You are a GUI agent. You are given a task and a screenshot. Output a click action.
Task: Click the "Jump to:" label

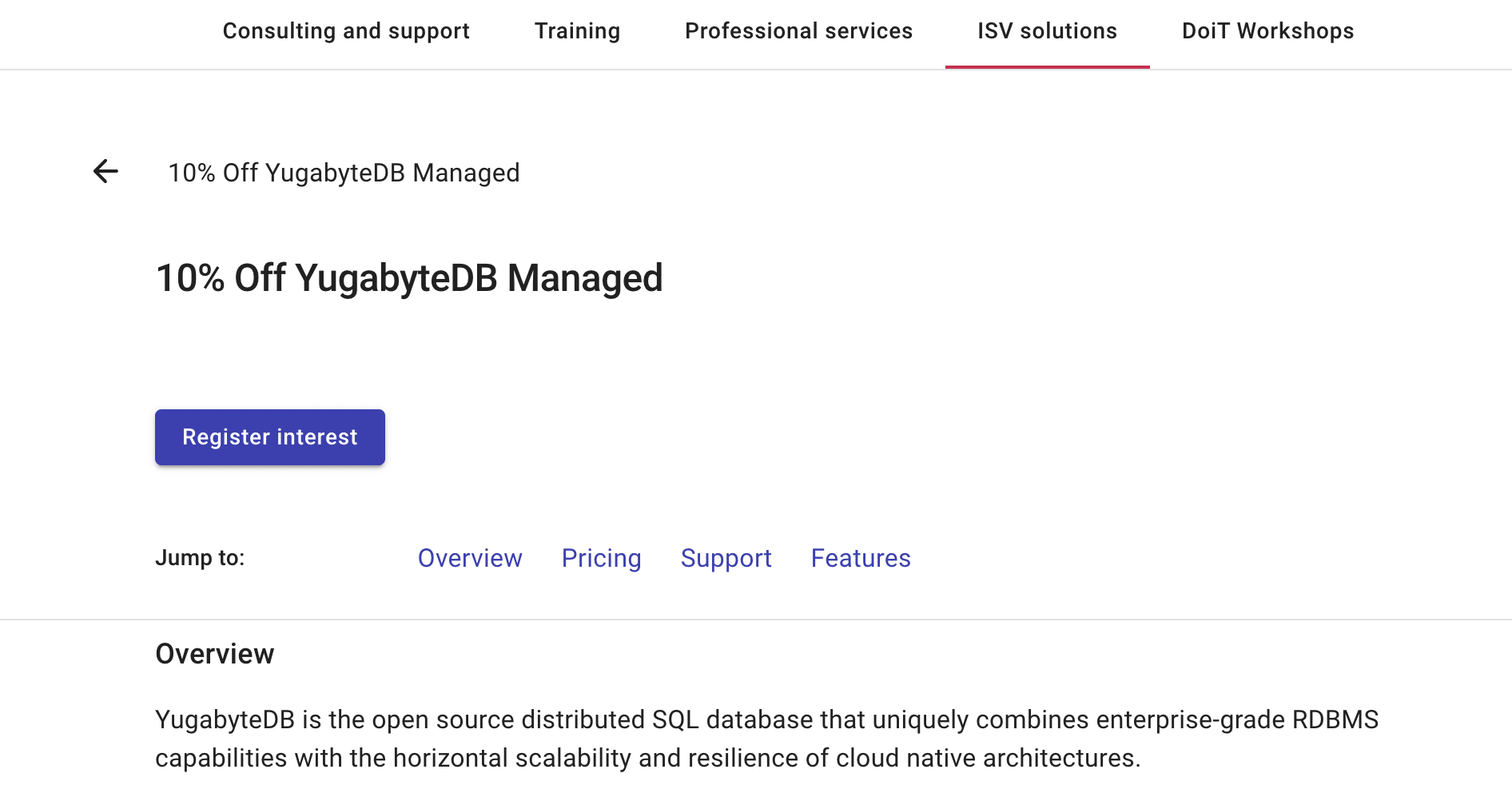(x=200, y=558)
